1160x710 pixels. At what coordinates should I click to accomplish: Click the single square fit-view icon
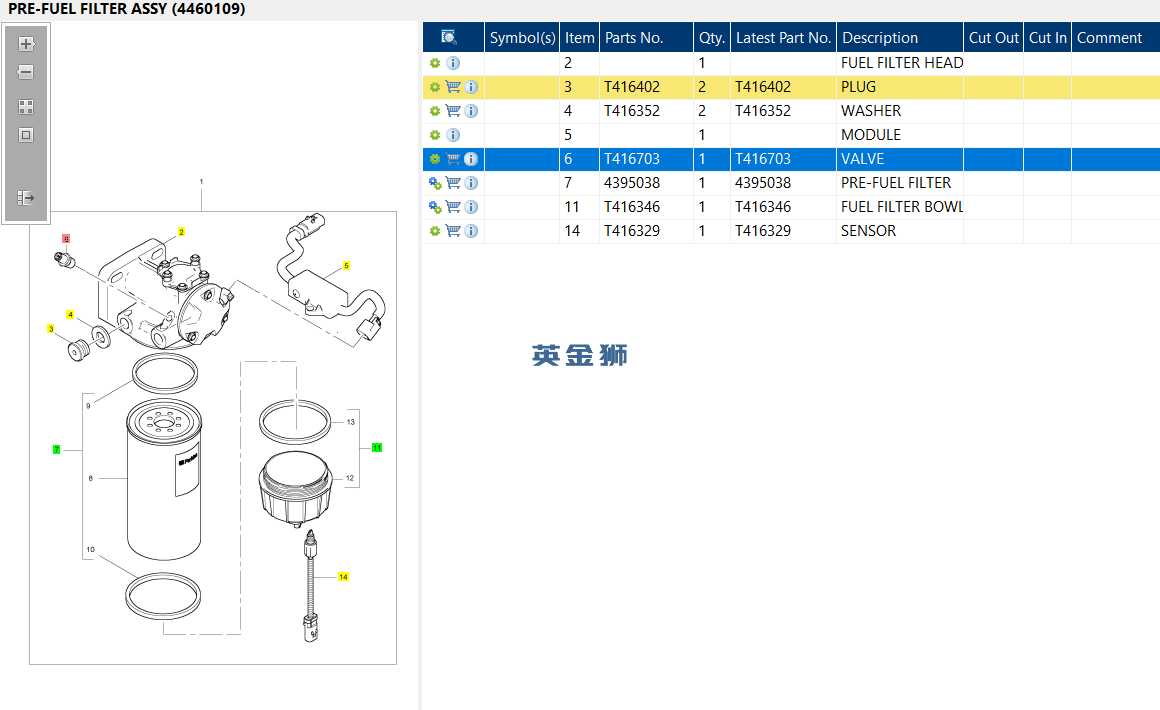(x=26, y=135)
